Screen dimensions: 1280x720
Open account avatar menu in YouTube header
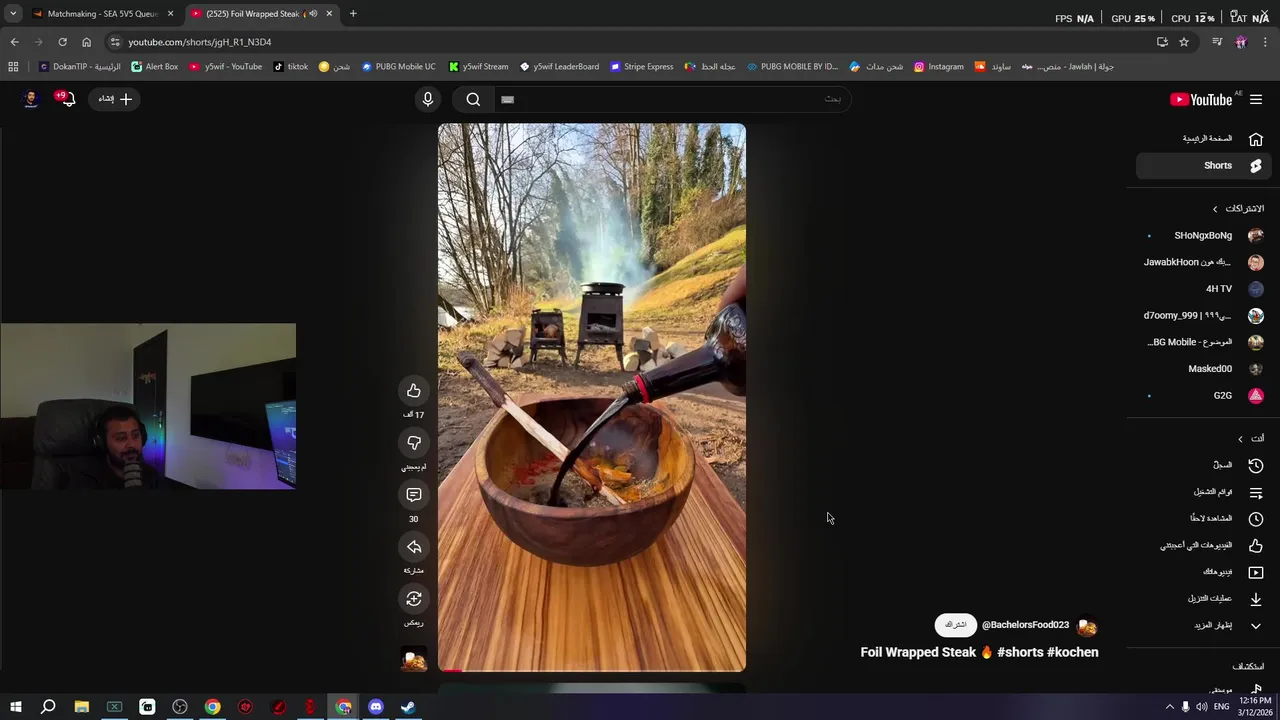coord(30,98)
